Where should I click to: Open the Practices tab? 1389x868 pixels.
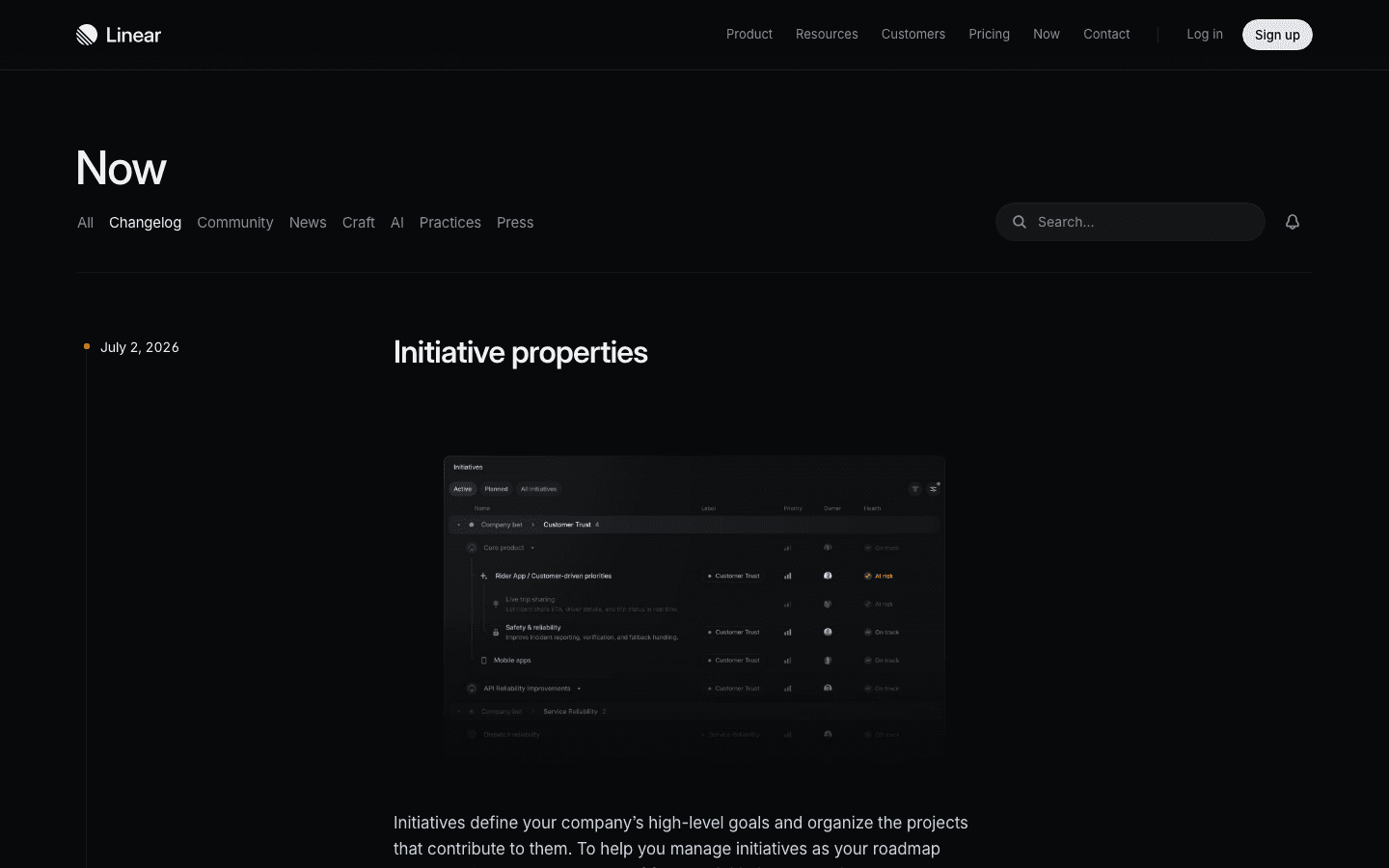pyautogui.click(x=450, y=223)
